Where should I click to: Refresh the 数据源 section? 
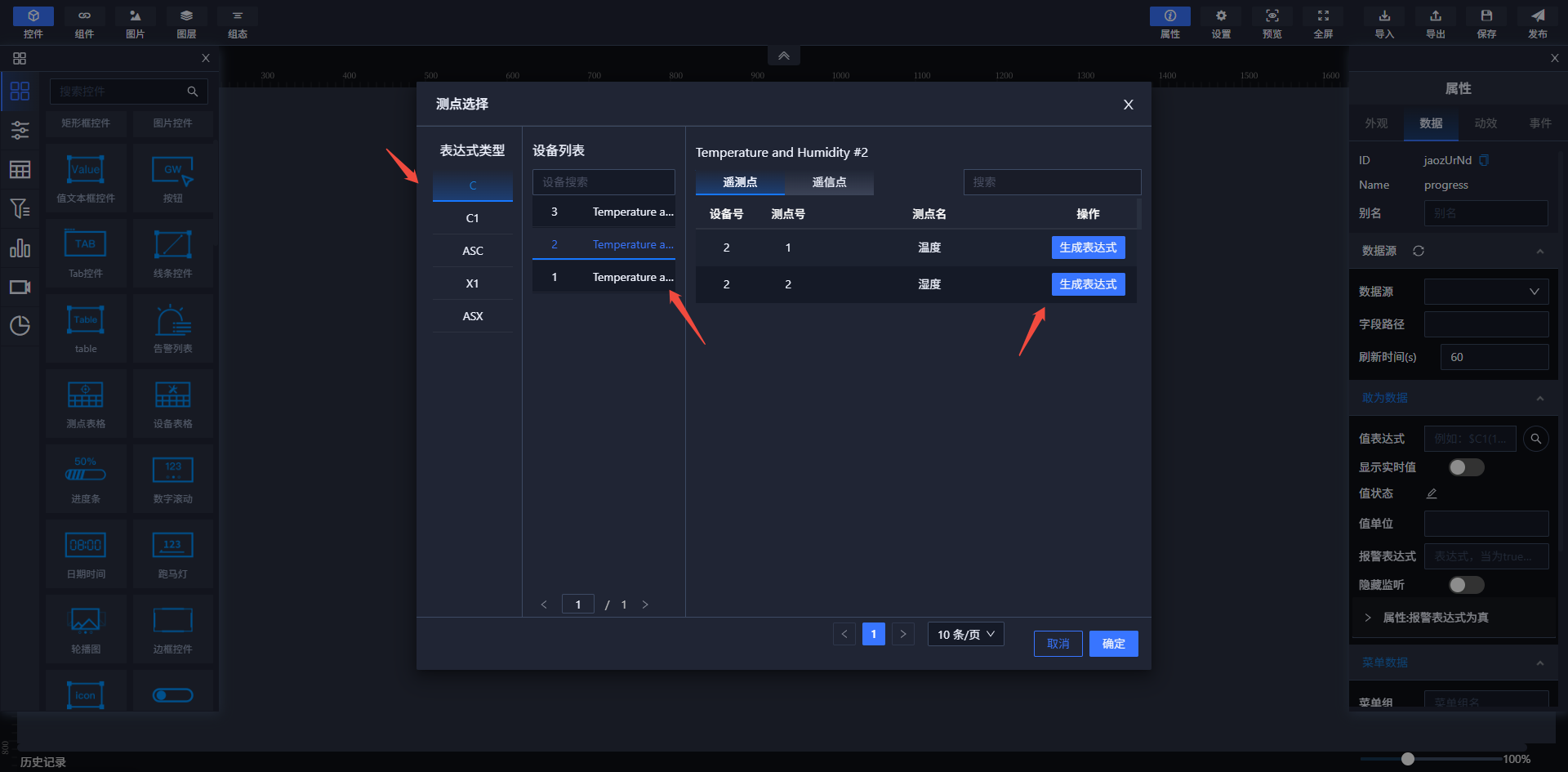coord(1419,251)
